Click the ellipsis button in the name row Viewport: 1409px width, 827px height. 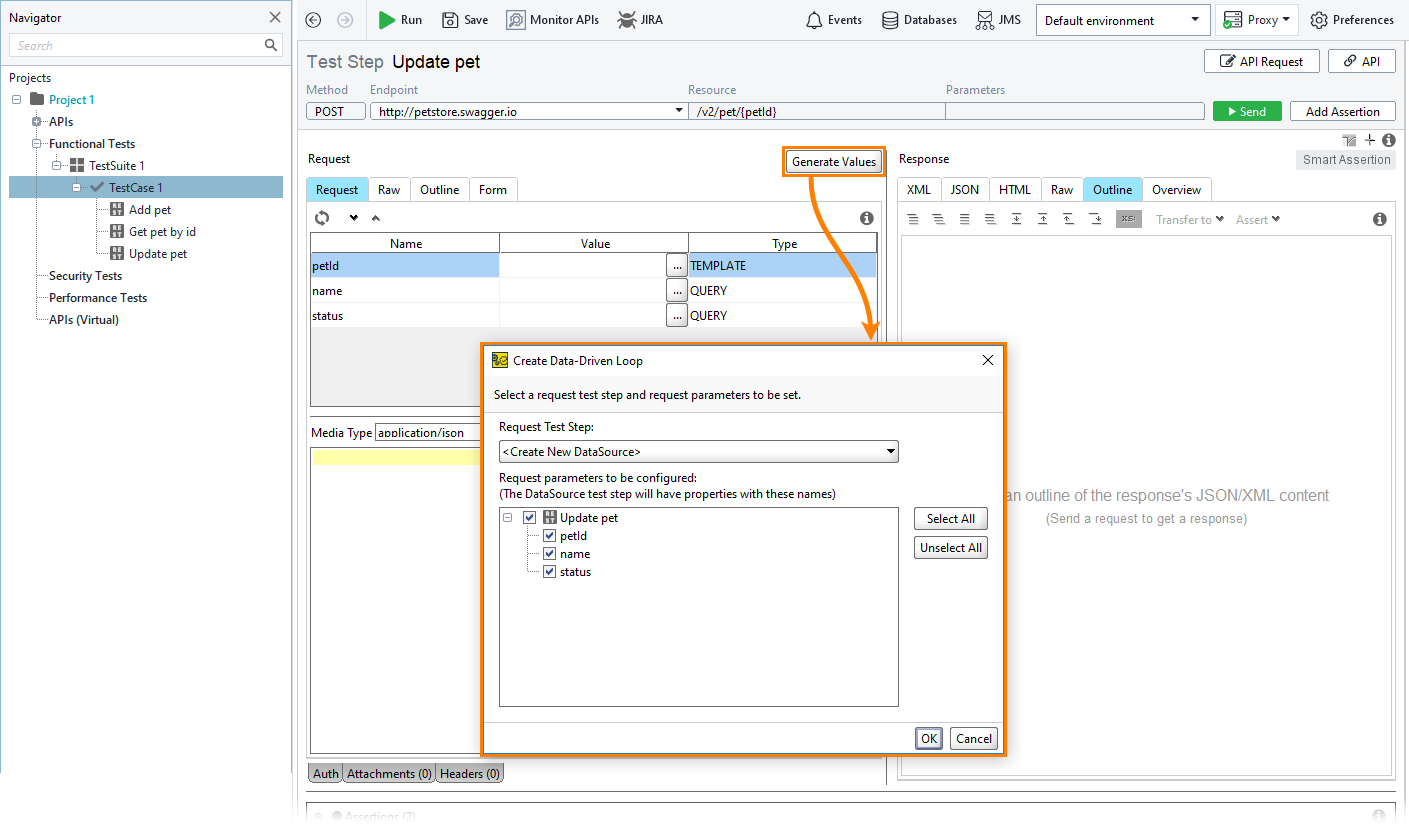tap(677, 291)
